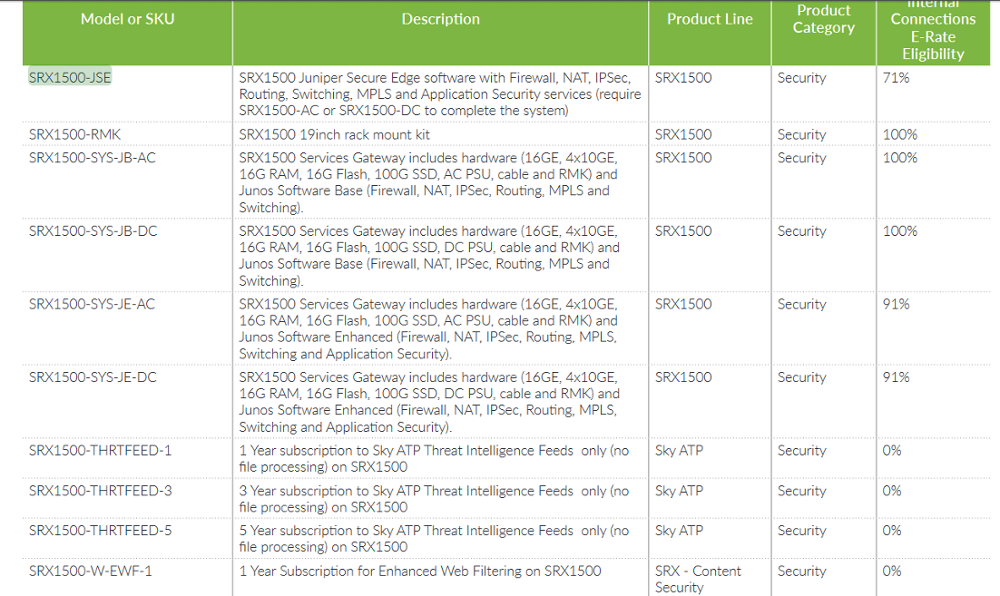Click the SRX1500-SYS-JE-DC Junos Enhanced description
Screen dimensions: 1000x596
coord(429,402)
